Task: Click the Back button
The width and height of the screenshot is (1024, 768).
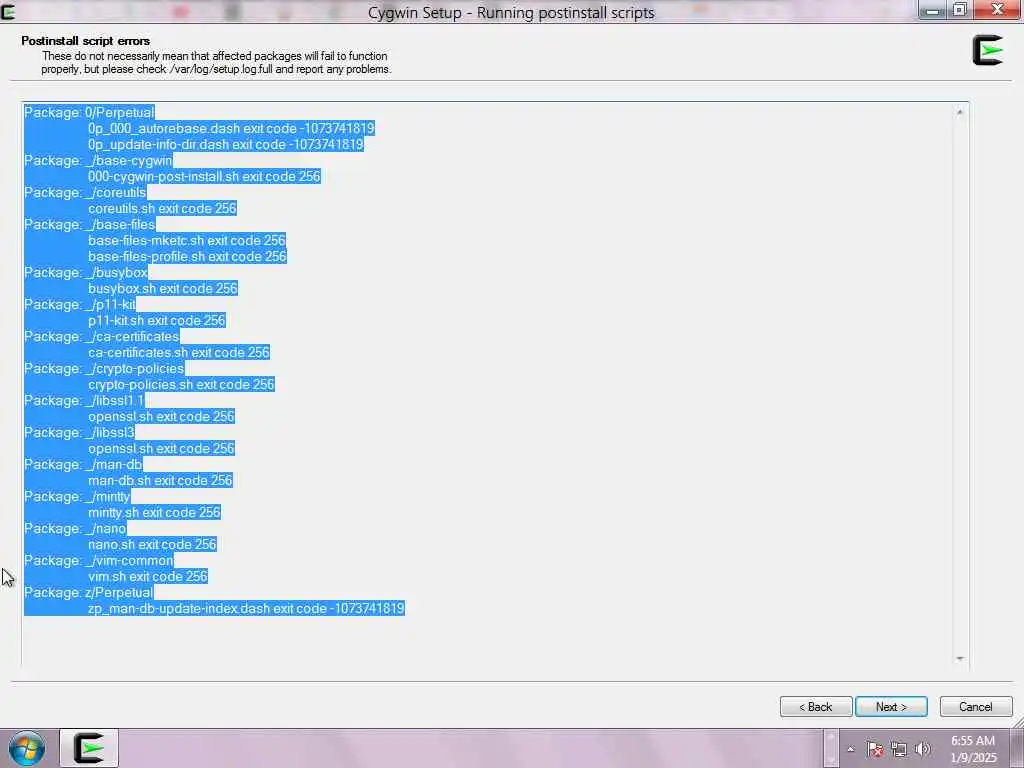Action: pos(816,707)
